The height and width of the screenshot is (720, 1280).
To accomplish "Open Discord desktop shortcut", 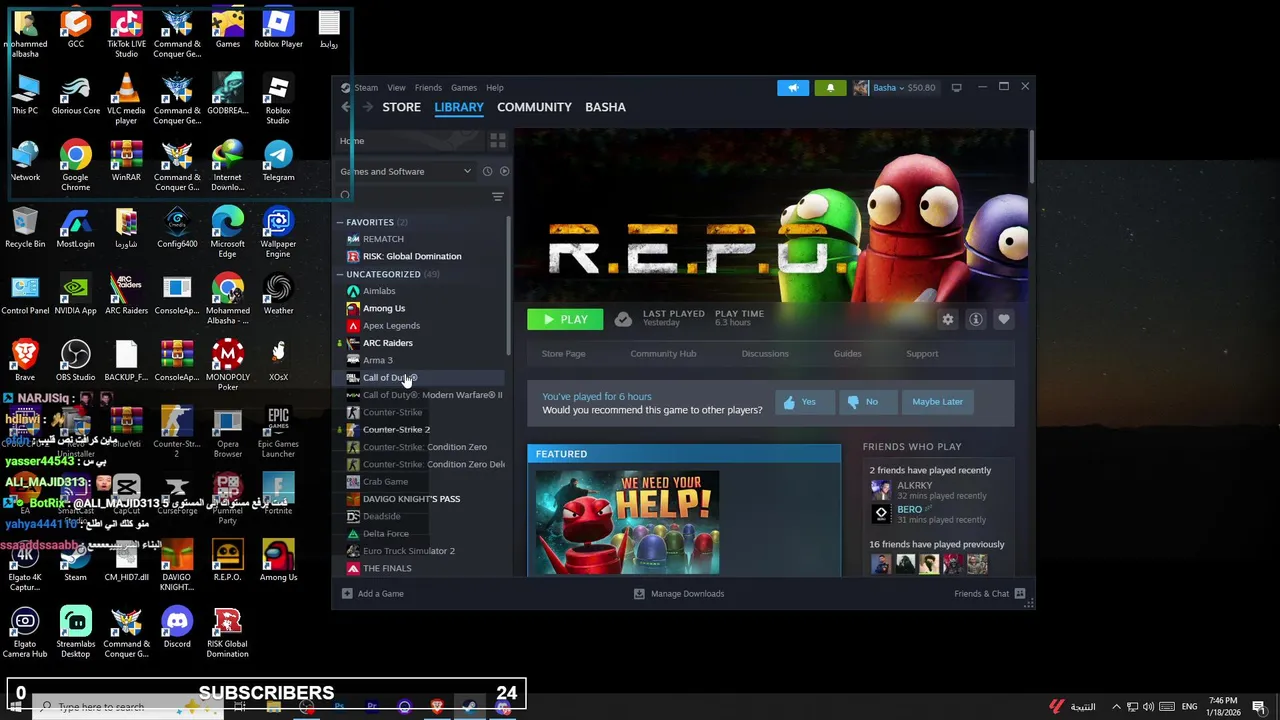I will [177, 628].
